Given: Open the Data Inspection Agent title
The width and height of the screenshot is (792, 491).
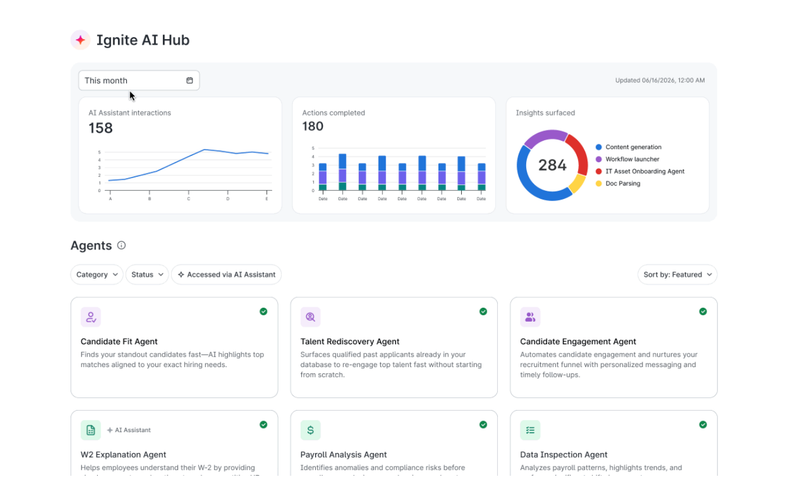Looking at the screenshot, I should pos(564,455).
